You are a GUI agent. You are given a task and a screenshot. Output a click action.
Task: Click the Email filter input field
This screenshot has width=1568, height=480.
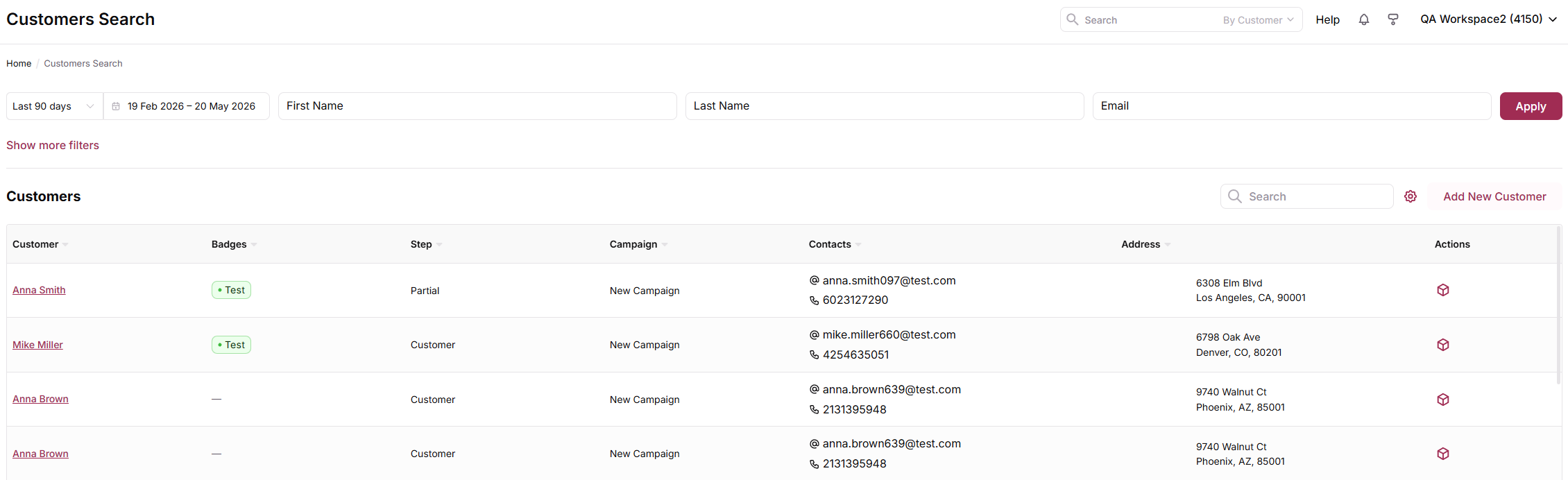[1292, 106]
